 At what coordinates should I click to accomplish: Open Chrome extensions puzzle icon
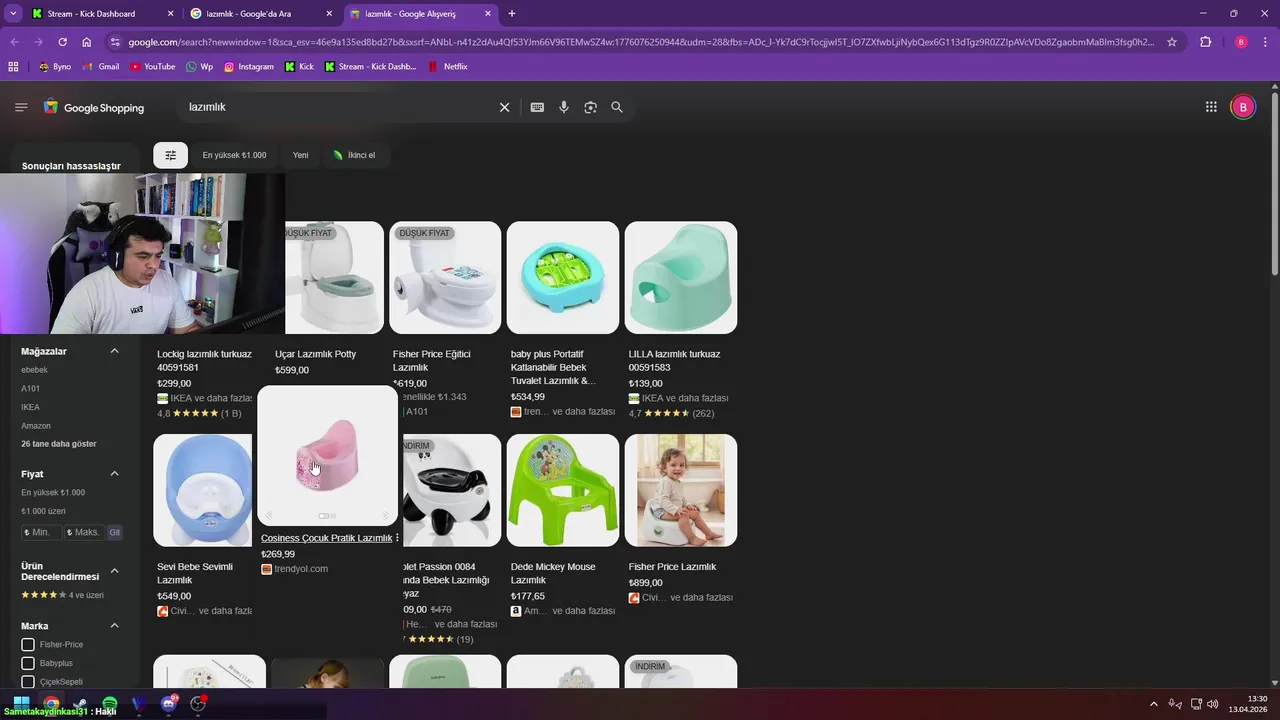1205,42
